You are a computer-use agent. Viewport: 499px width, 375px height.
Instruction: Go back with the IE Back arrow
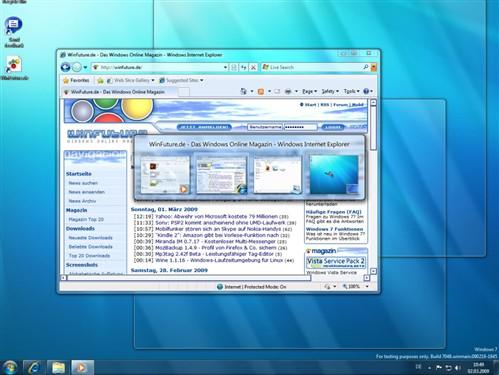tap(65, 67)
